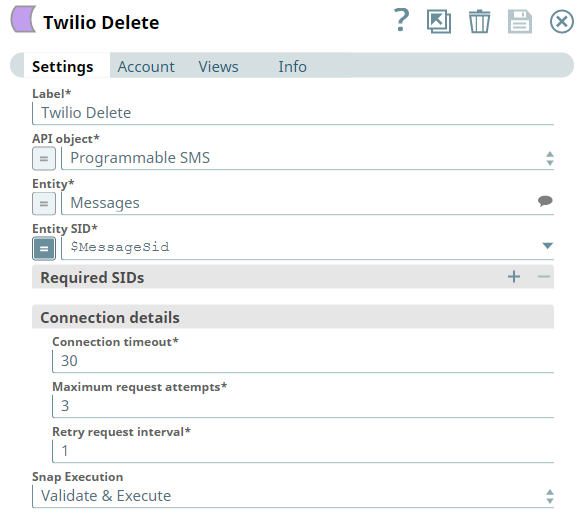This screenshot has height=517, width=582.
Task: Toggle expression mode for Entity field
Action: (44, 203)
